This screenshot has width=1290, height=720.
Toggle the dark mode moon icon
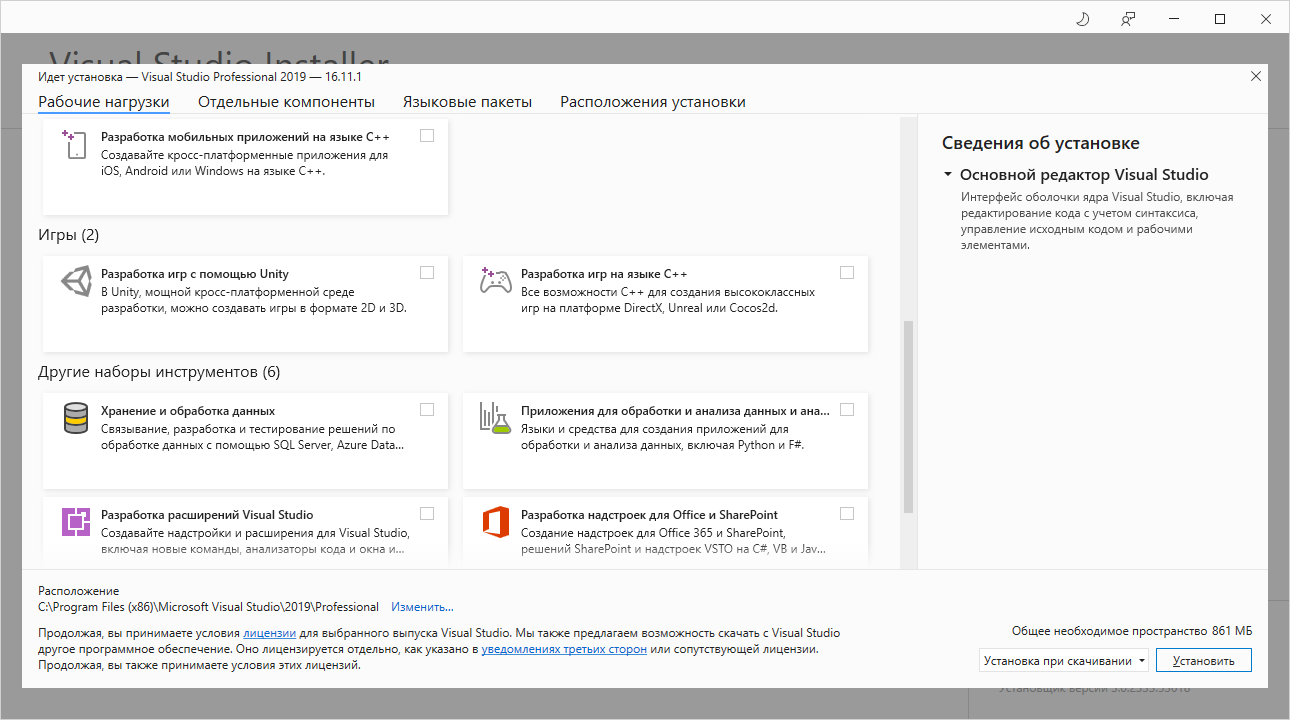[1082, 19]
